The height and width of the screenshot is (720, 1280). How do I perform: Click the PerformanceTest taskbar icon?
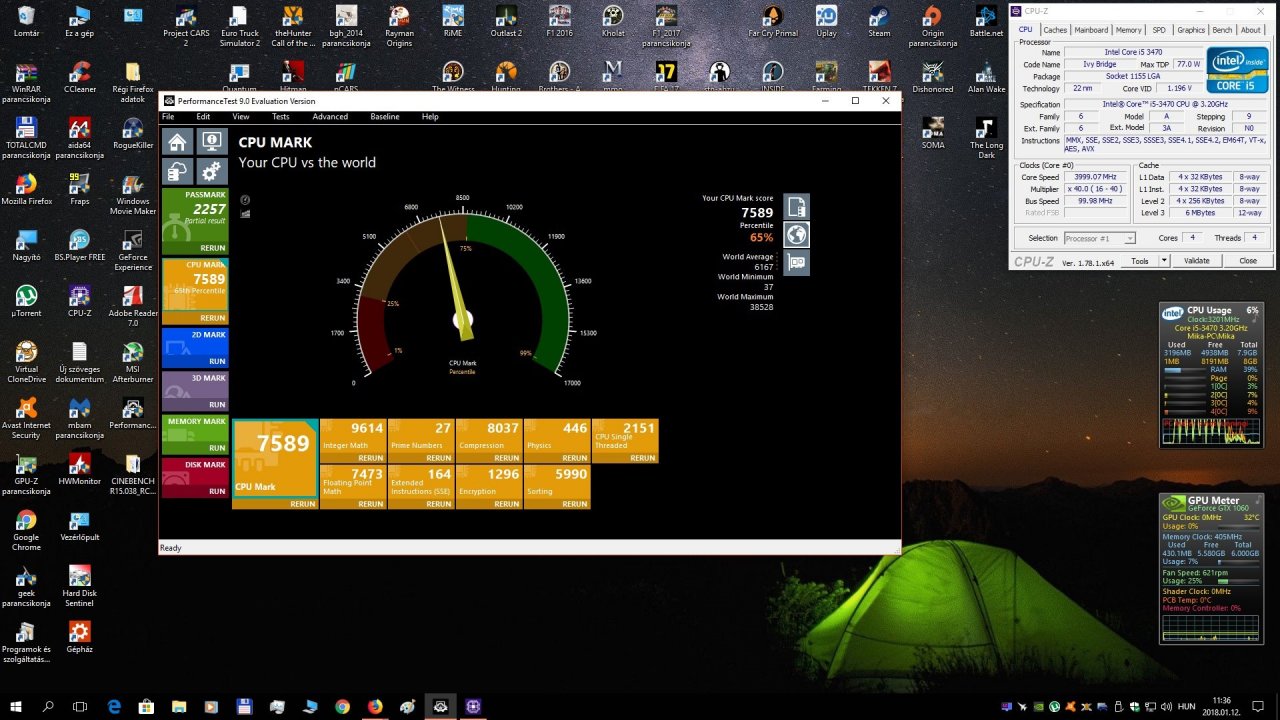click(x=440, y=706)
